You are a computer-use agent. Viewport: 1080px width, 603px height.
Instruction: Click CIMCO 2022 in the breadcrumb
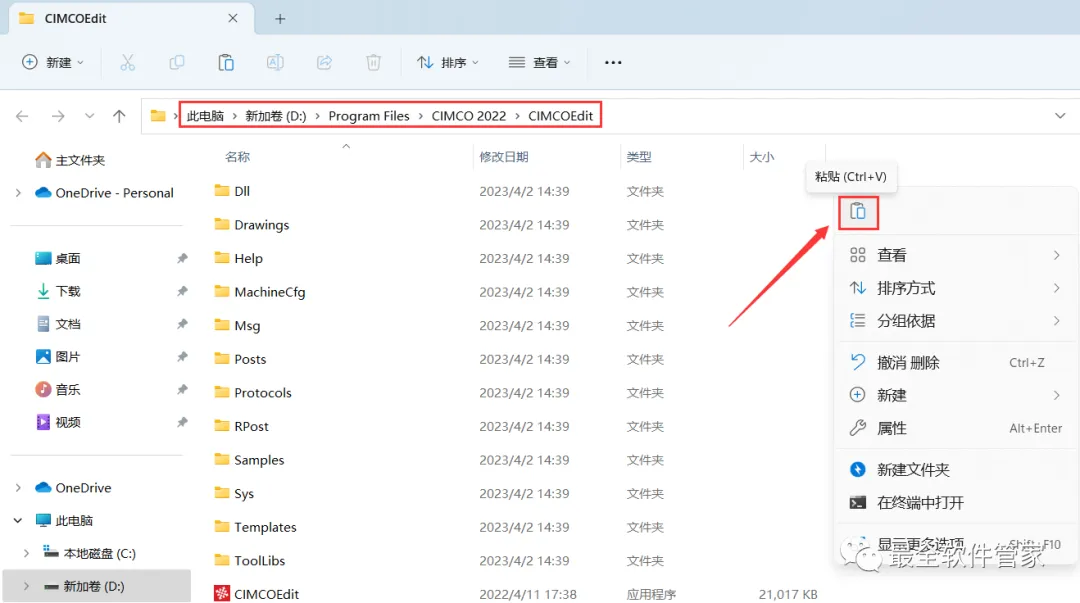click(x=468, y=116)
